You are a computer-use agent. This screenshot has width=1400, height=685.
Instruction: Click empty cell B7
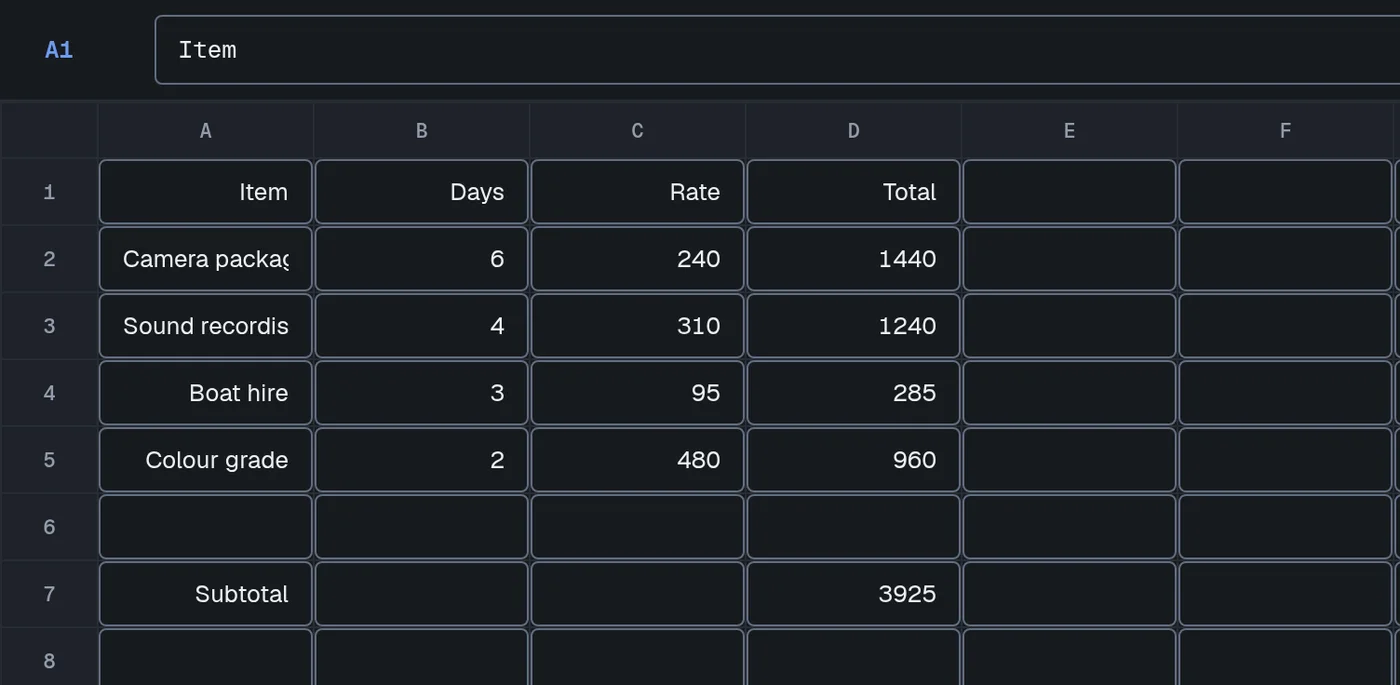tap(422, 594)
